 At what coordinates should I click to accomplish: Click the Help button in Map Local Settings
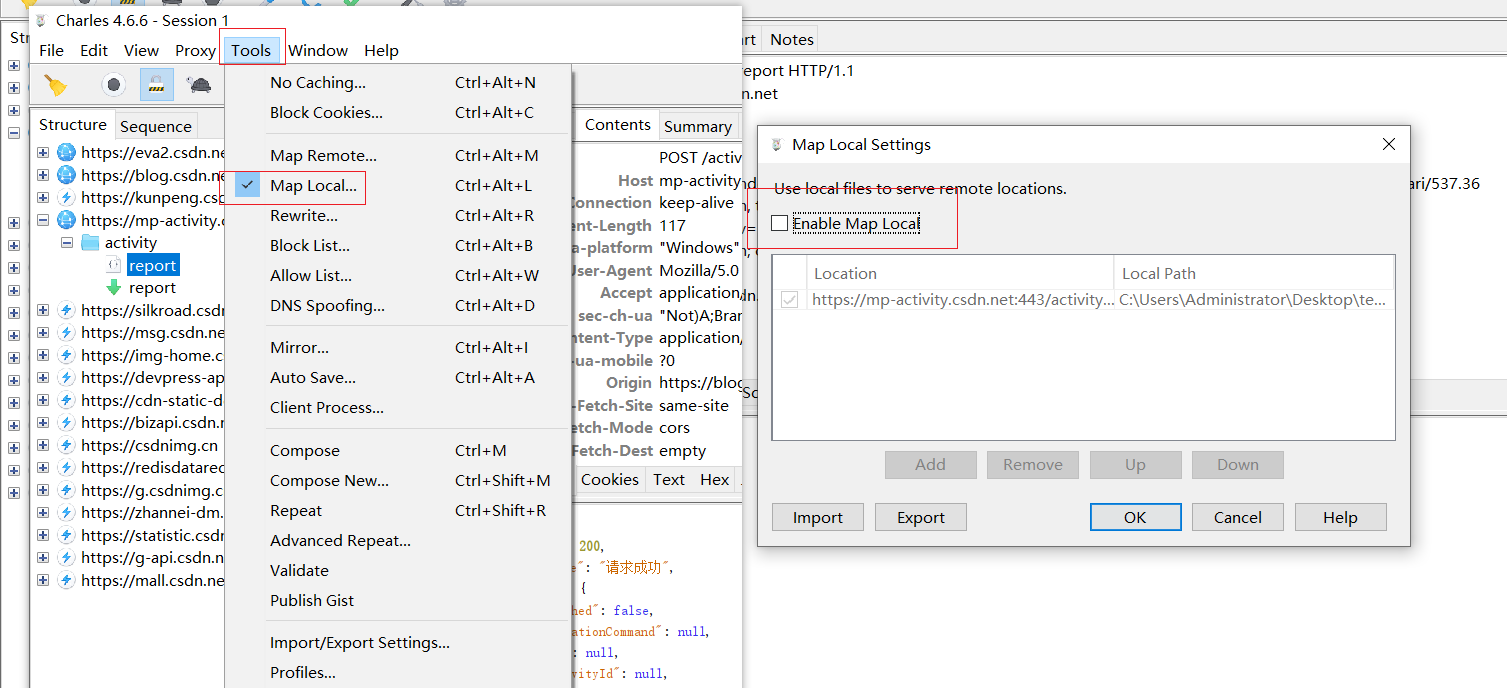[x=1340, y=517]
